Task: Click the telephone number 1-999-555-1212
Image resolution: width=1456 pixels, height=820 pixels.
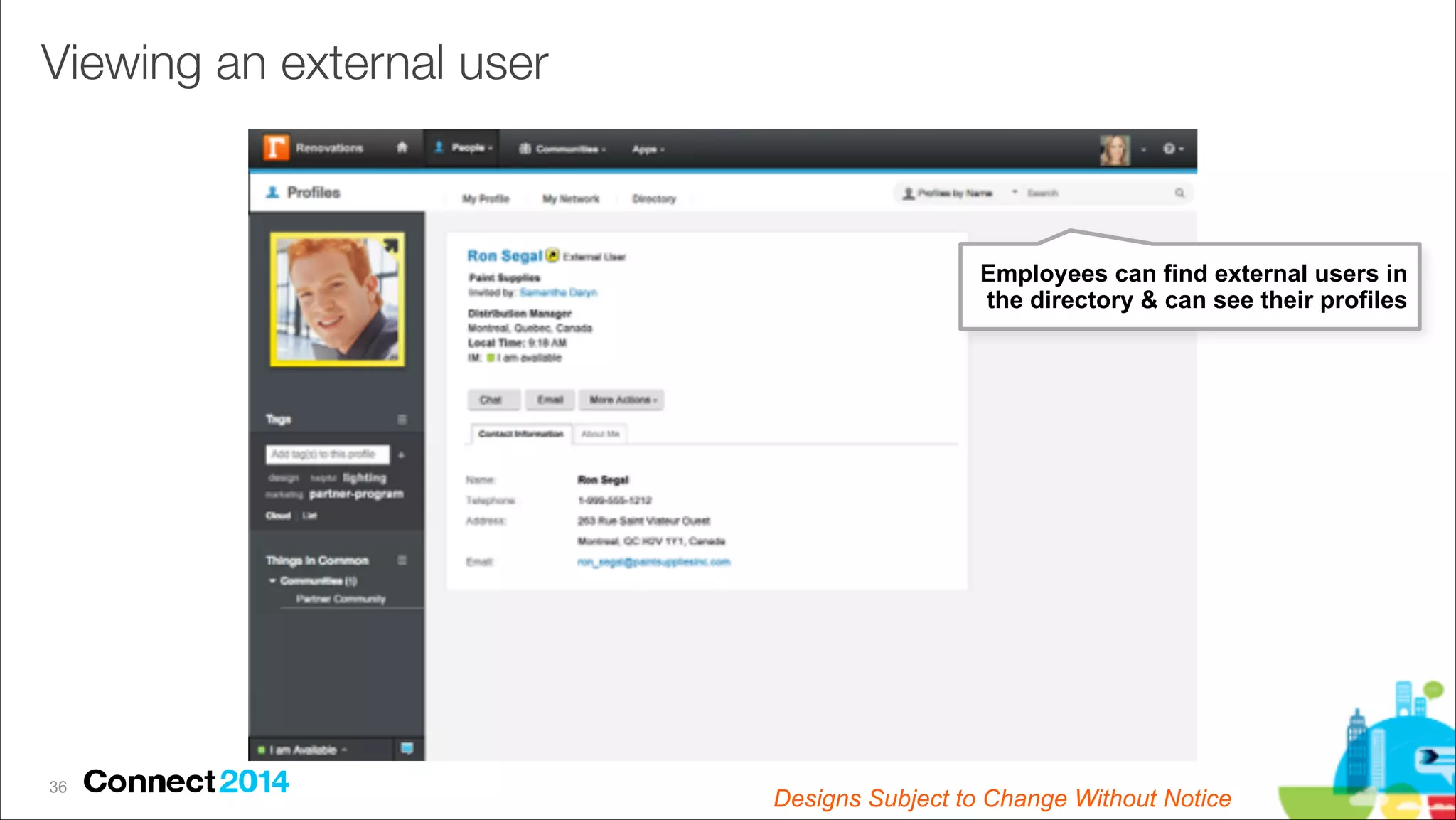Action: pyautogui.click(x=614, y=501)
